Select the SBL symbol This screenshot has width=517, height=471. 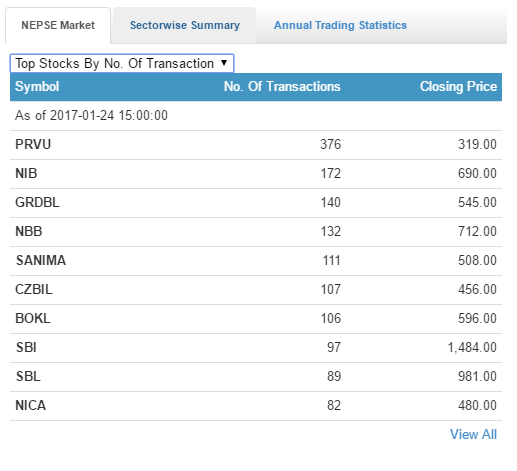pos(28,377)
